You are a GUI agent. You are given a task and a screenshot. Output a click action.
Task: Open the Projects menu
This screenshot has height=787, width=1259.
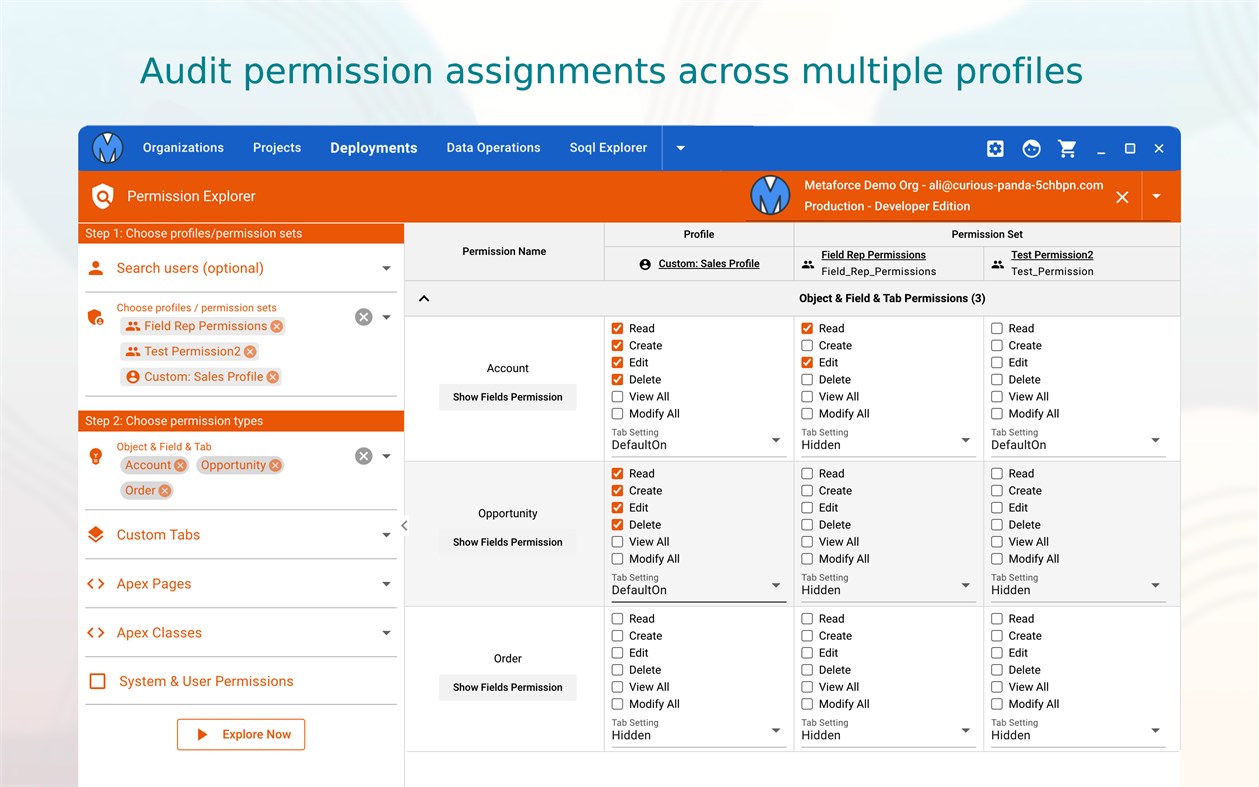(277, 148)
